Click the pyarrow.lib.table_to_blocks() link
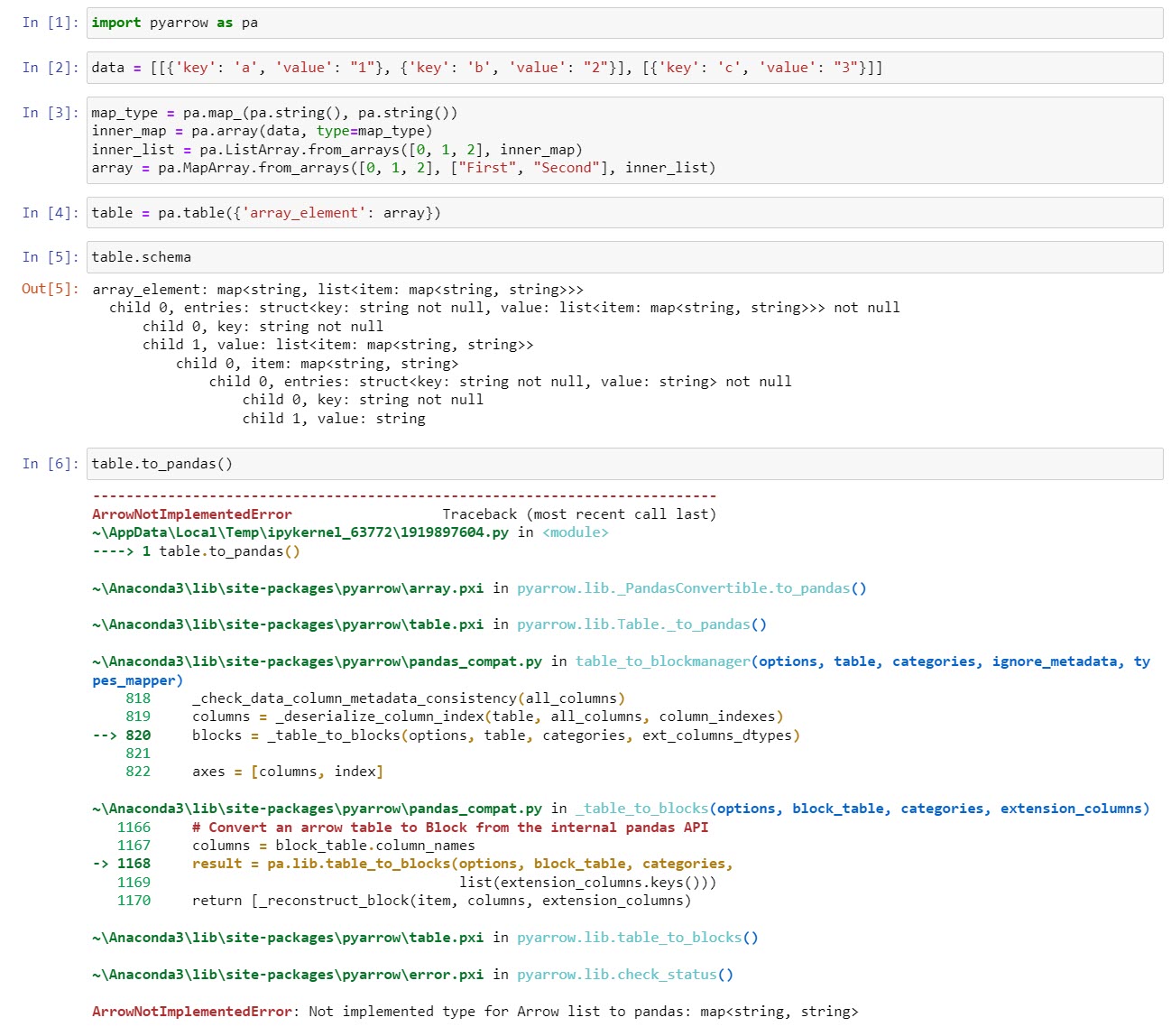The image size is (1171, 1036). [x=635, y=937]
